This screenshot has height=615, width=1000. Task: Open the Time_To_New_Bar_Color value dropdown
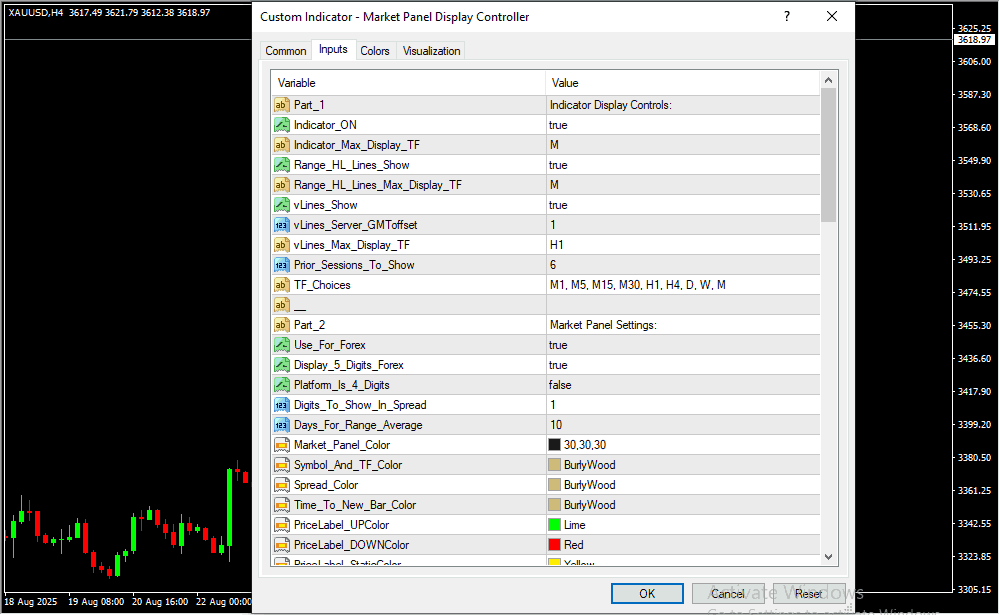[682, 505]
